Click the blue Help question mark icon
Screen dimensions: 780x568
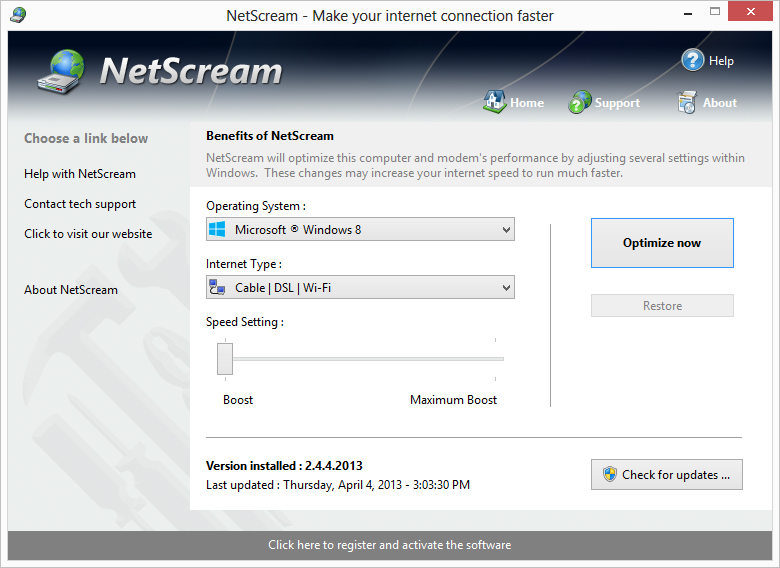tap(693, 60)
